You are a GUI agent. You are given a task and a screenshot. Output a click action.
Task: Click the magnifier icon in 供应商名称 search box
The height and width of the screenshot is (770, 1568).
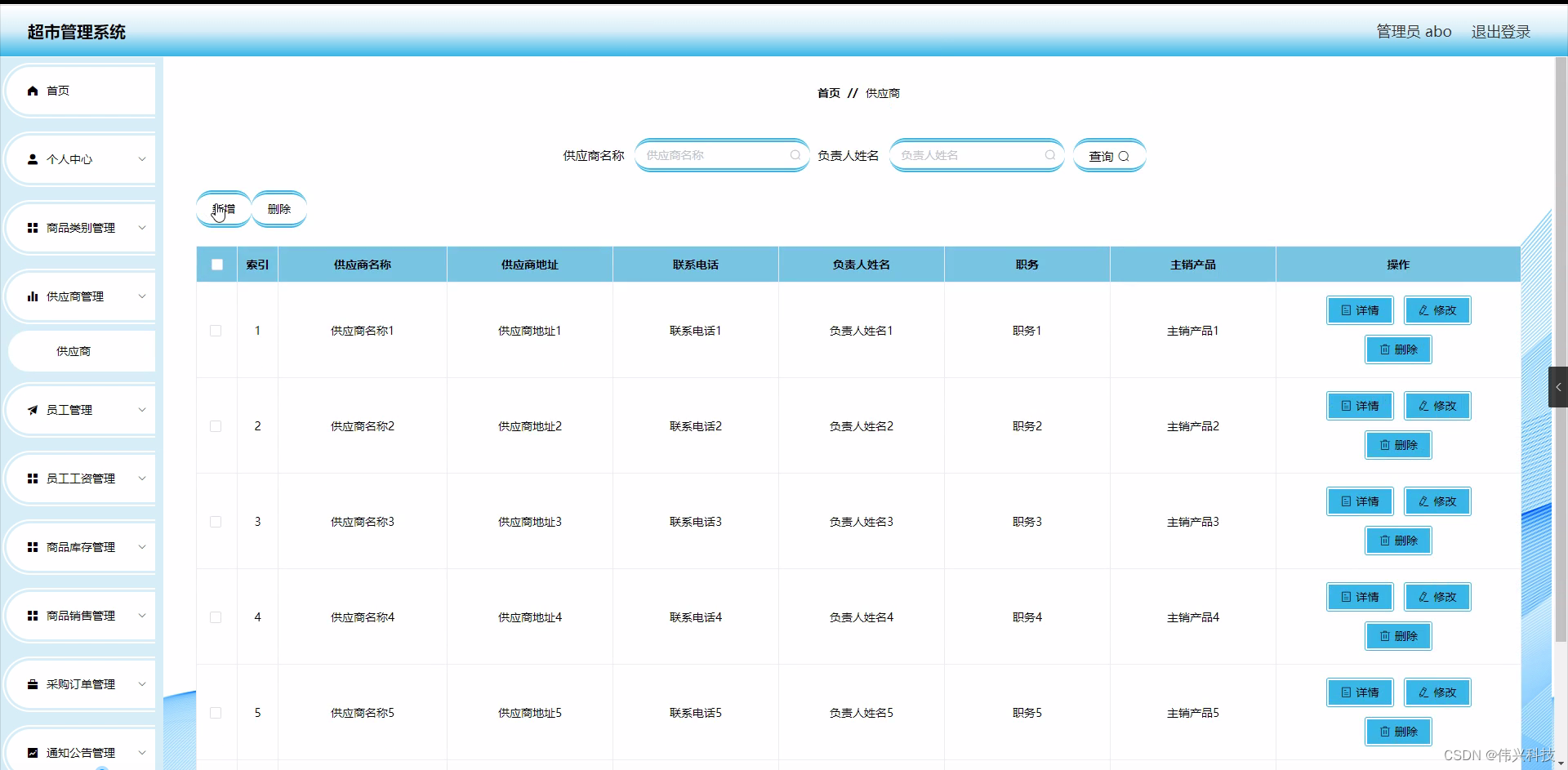(x=795, y=155)
